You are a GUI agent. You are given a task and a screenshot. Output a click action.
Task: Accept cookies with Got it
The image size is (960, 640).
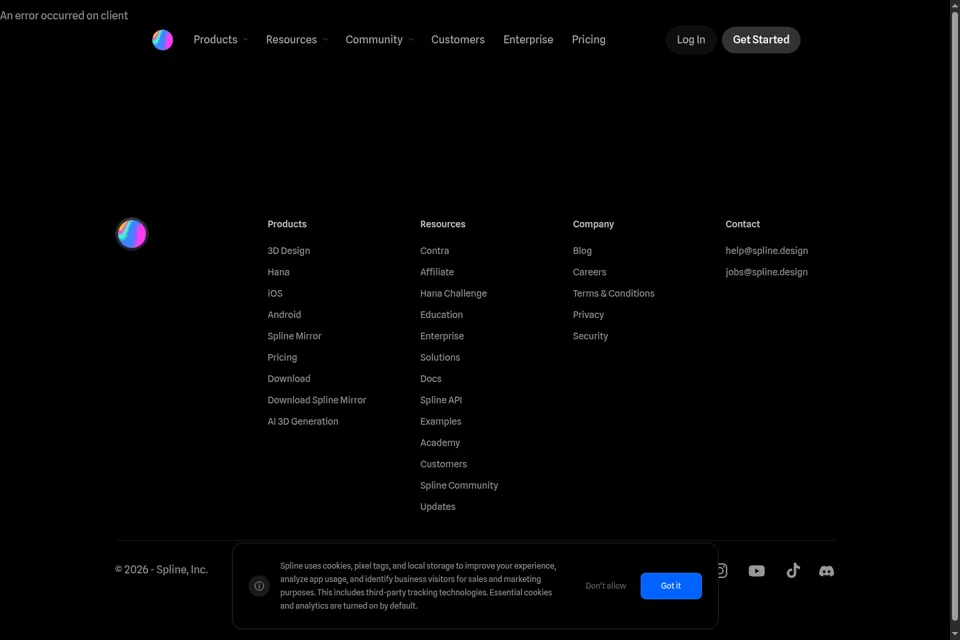[x=671, y=586]
